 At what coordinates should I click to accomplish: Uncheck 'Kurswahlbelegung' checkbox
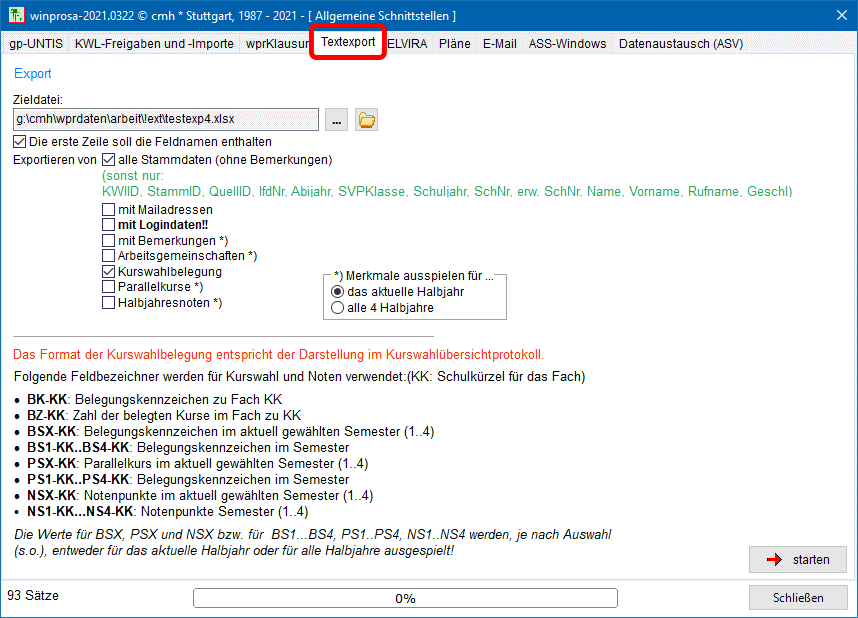(x=108, y=271)
